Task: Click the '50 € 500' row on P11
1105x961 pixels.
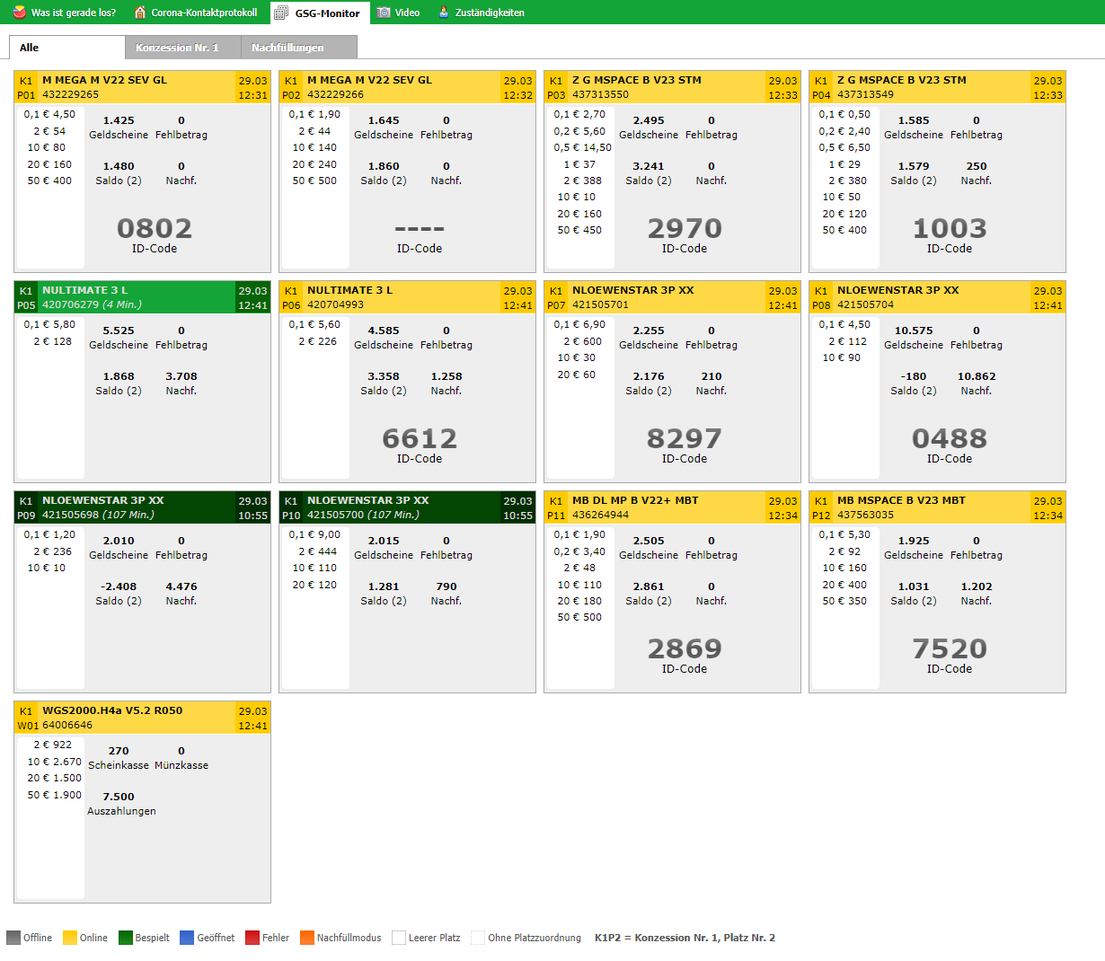Action: [x=579, y=617]
